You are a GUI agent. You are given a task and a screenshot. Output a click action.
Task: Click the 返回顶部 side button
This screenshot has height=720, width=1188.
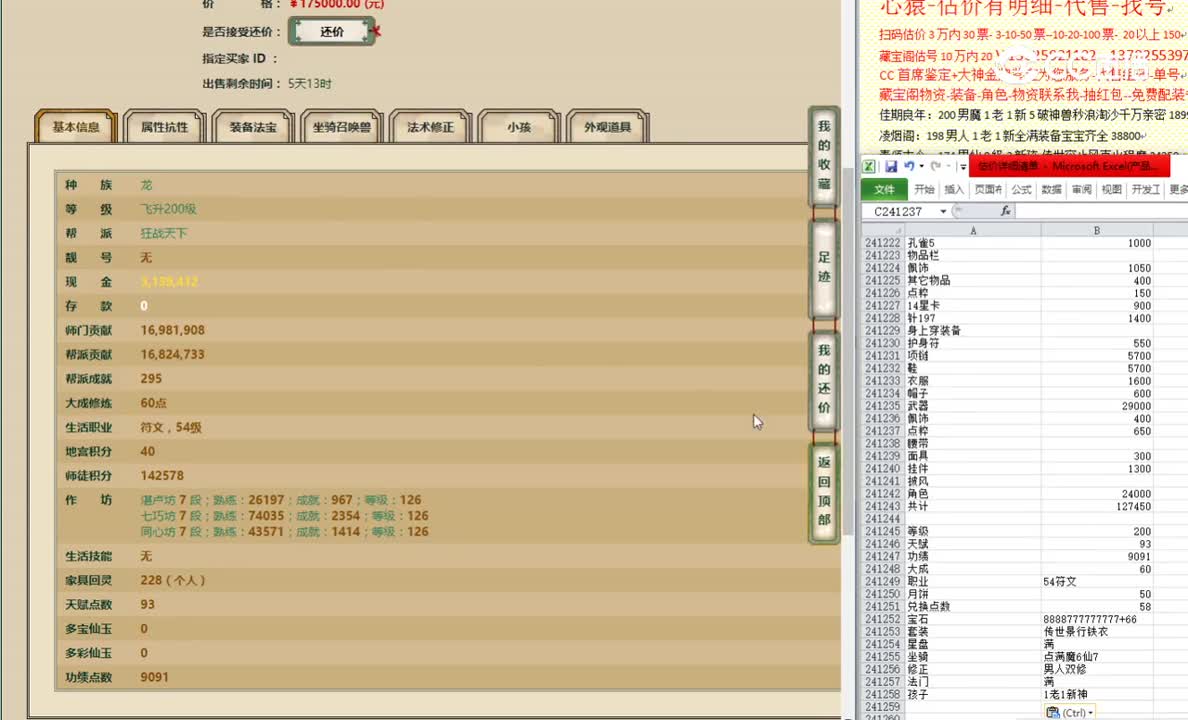tap(824, 491)
